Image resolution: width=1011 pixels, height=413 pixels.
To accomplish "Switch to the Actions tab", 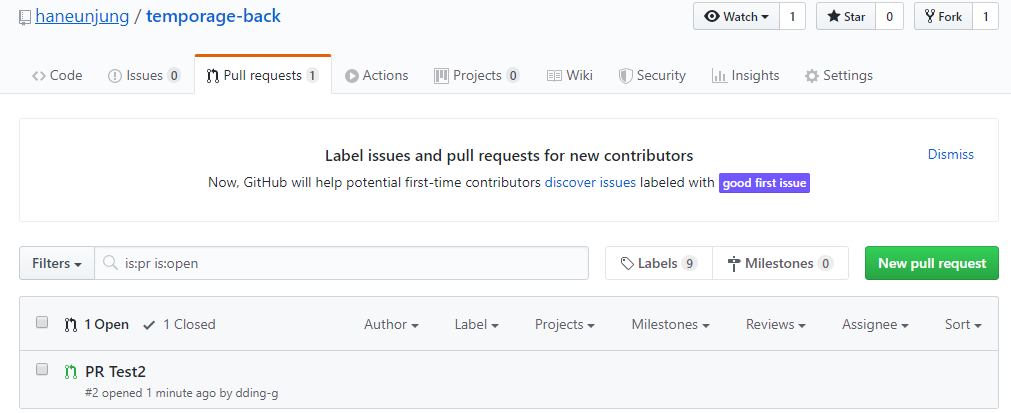I will tap(377, 75).
